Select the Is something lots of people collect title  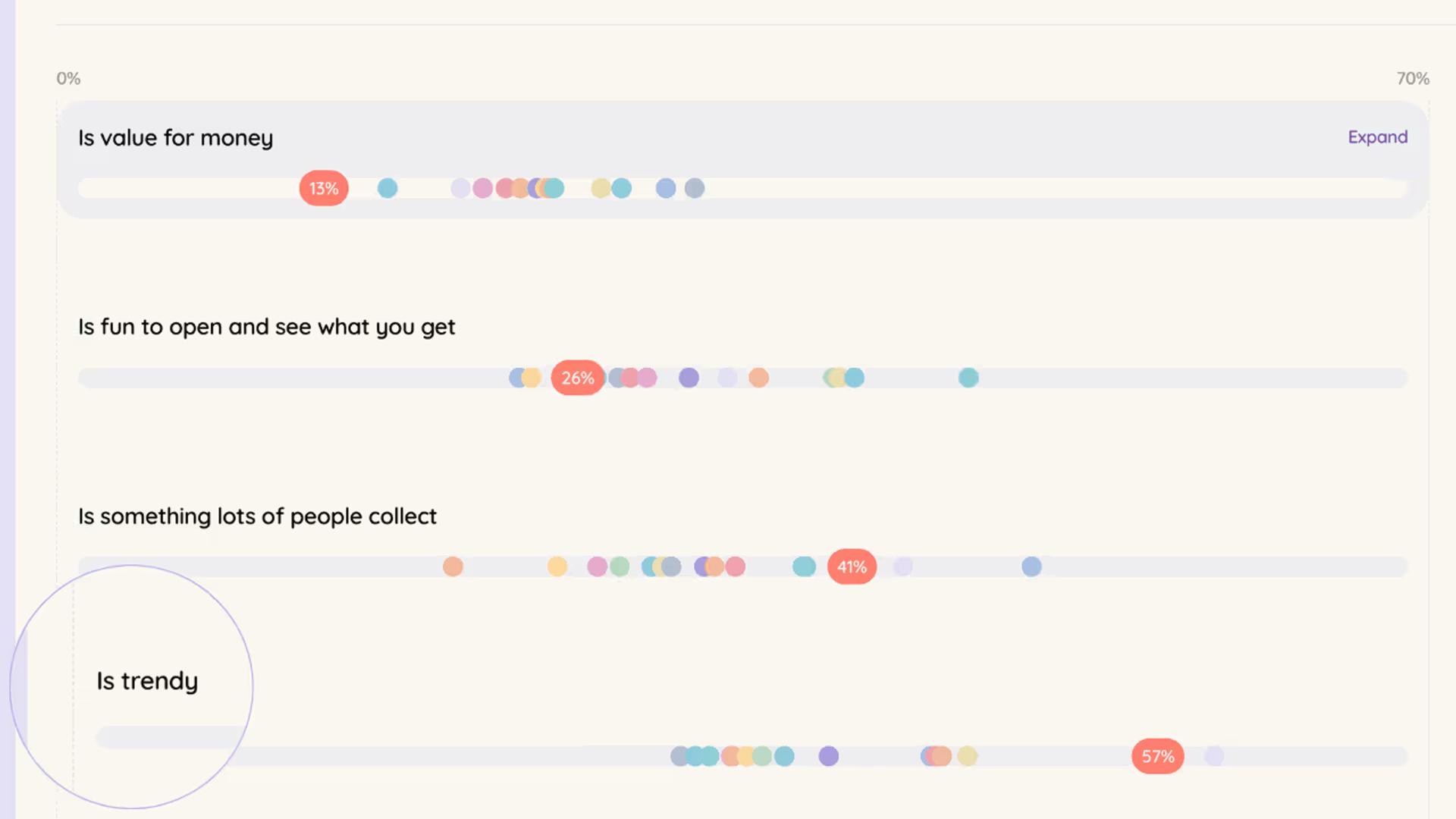[257, 516]
